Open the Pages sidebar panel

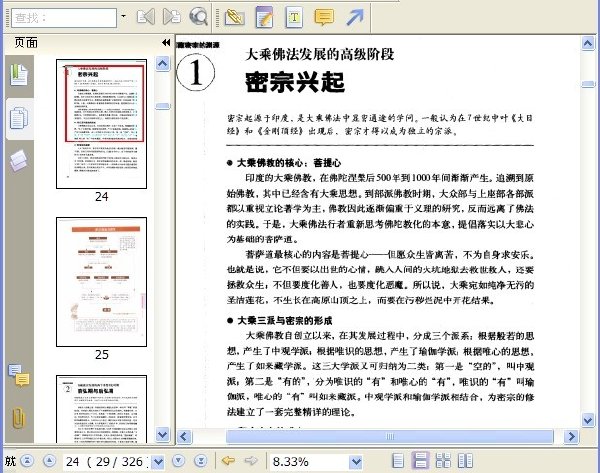(x=19, y=118)
